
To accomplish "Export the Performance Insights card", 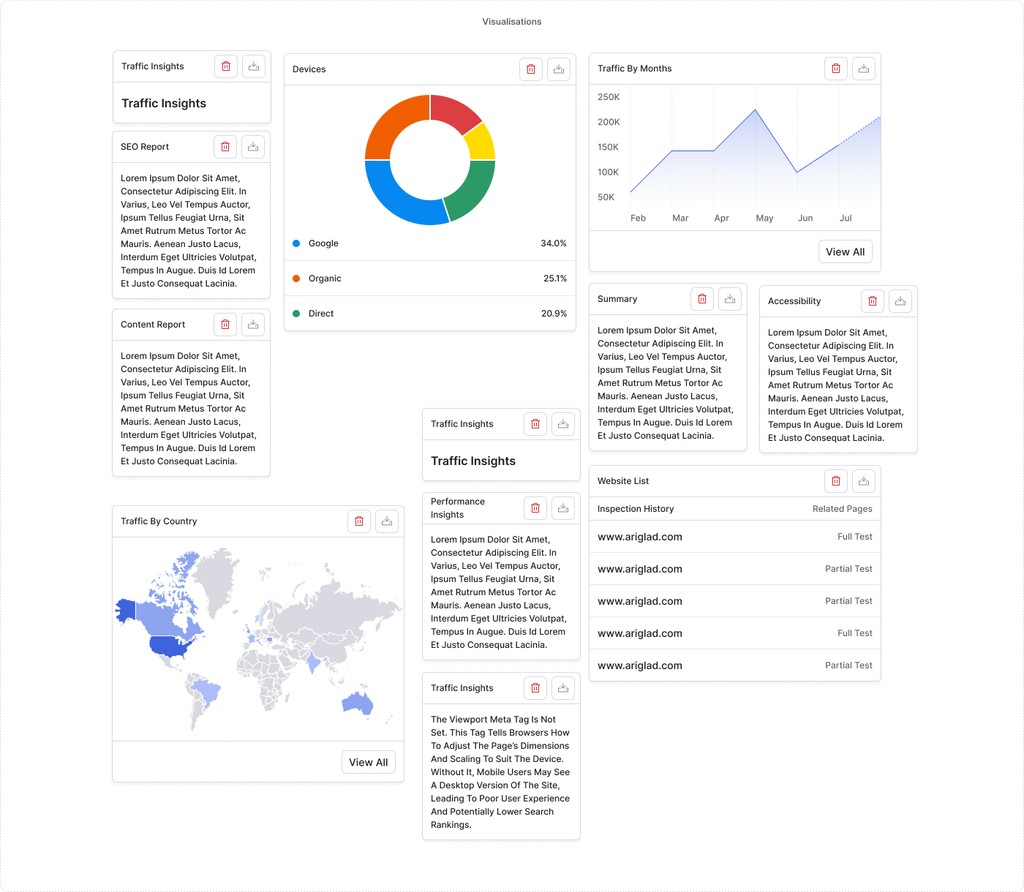I will point(563,507).
